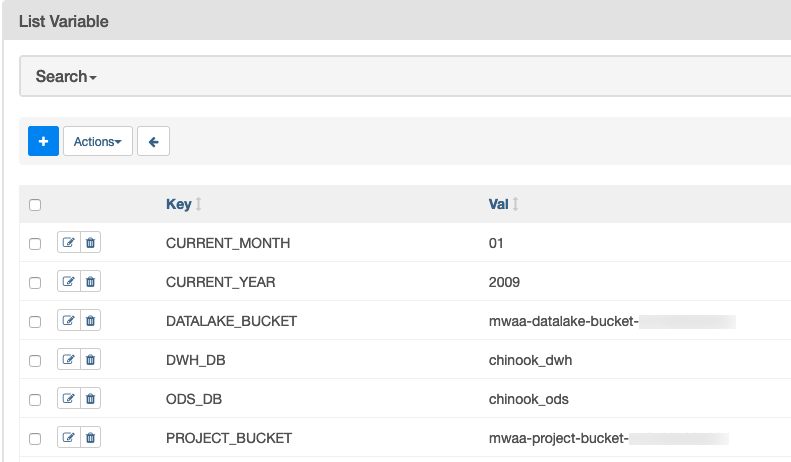
Task: Delete the DATALAKE_BUCKET variable
Action: [x=90, y=321]
